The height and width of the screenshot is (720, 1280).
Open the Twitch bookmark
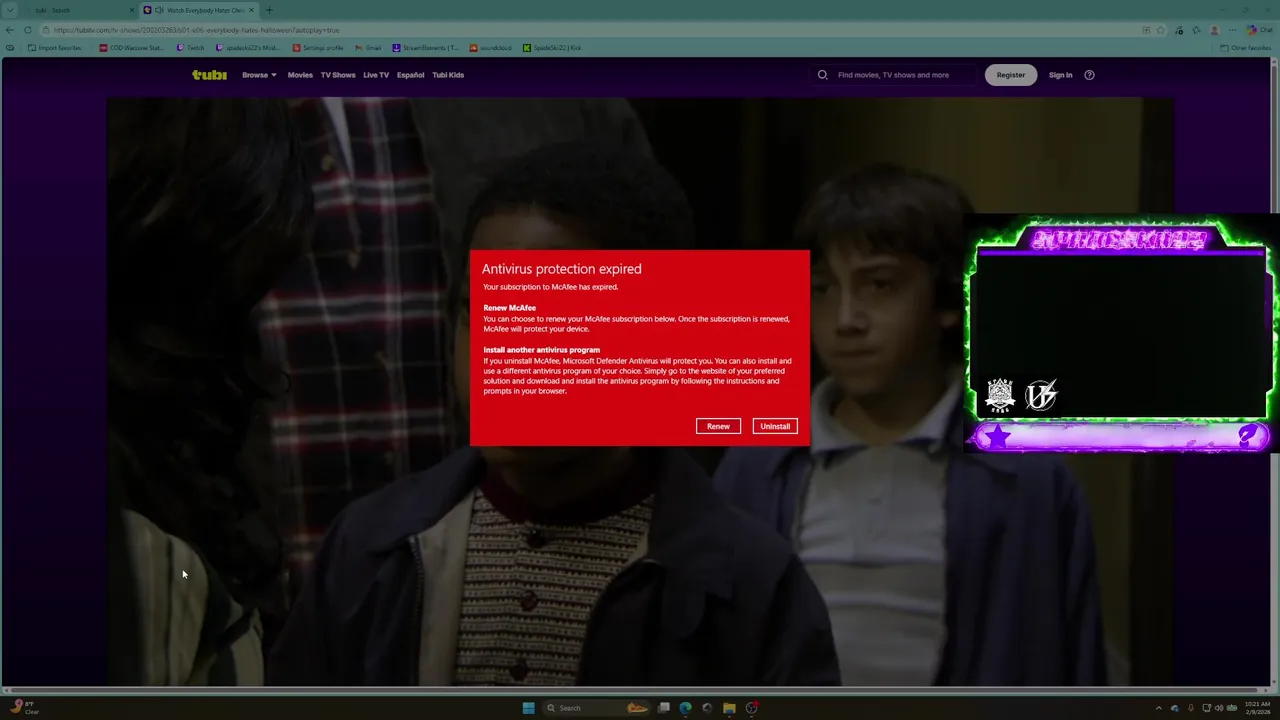pyautogui.click(x=190, y=47)
